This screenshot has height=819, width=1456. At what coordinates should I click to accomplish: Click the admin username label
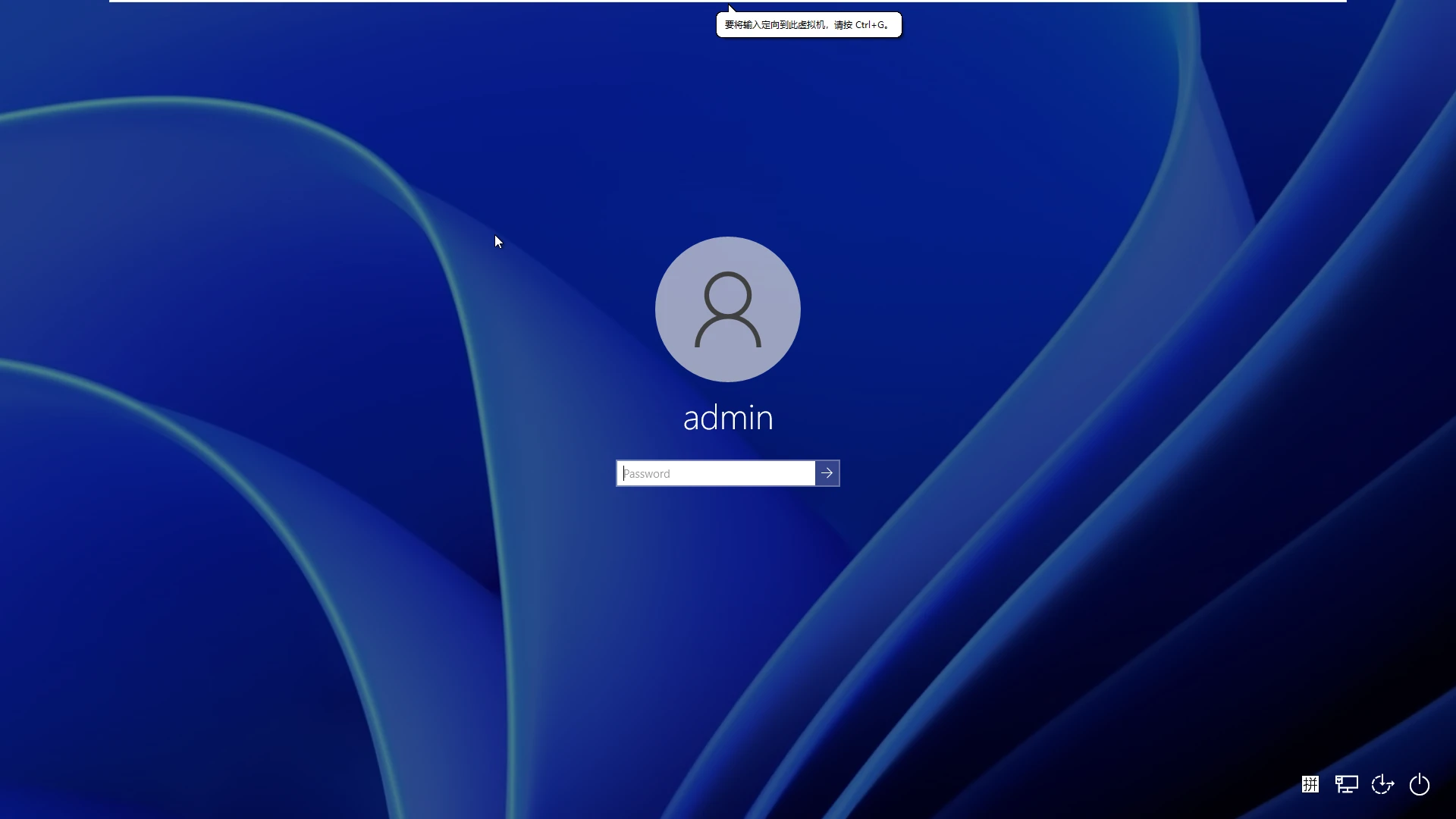point(728,418)
